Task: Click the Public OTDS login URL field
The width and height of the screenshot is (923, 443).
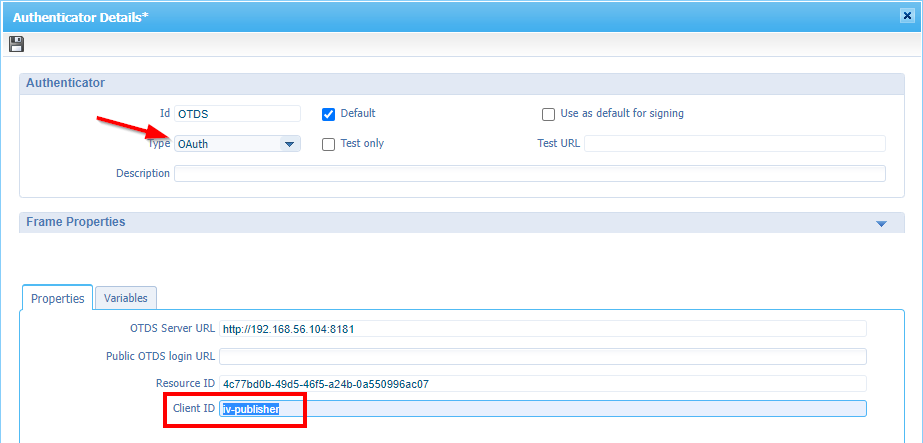Action: [x=542, y=356]
